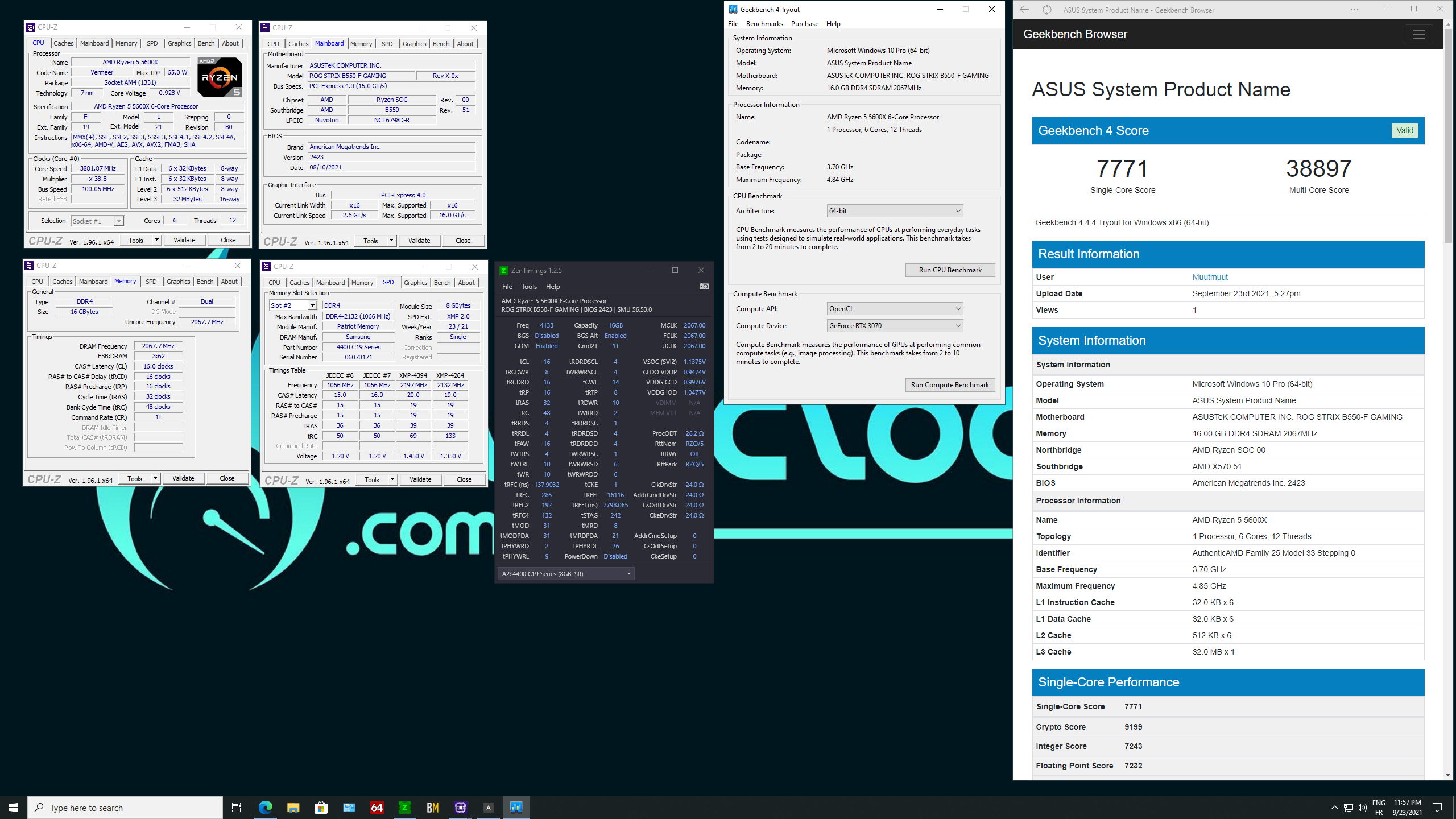Click the Part Number field 4400 C19 Series
The height and width of the screenshot is (819, 1456).
pyautogui.click(x=358, y=347)
